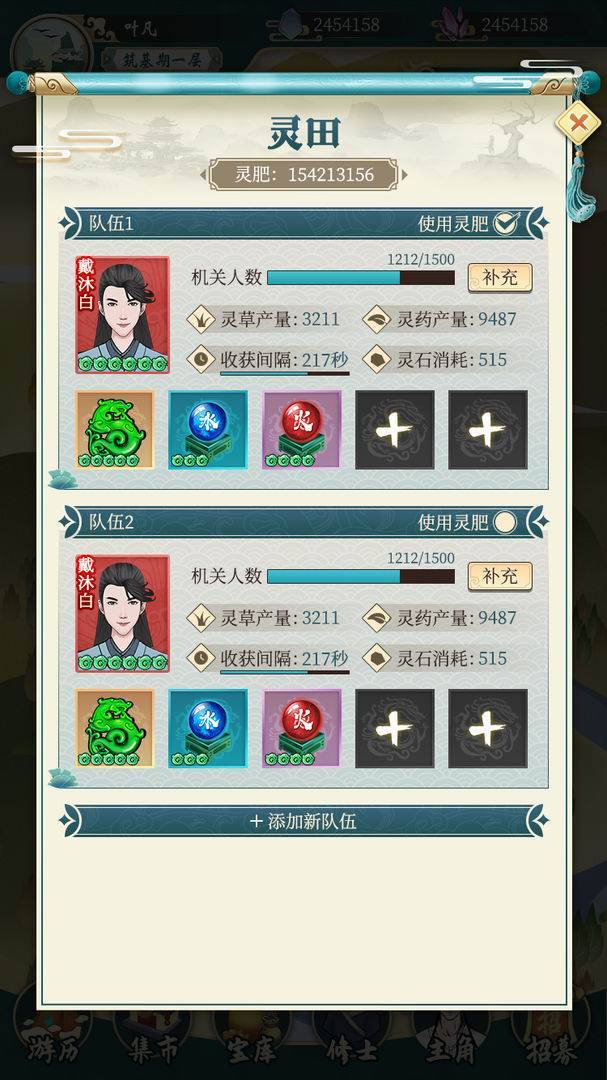Click 补充 button in 队伍2

500,577
